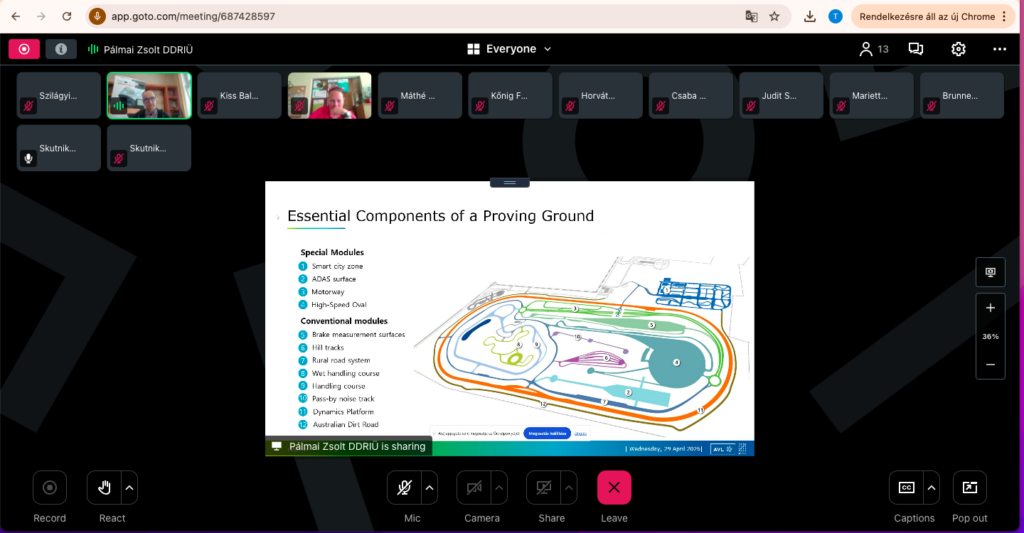
Task: Open meeting settings gear icon
Action: pyautogui.click(x=958, y=49)
